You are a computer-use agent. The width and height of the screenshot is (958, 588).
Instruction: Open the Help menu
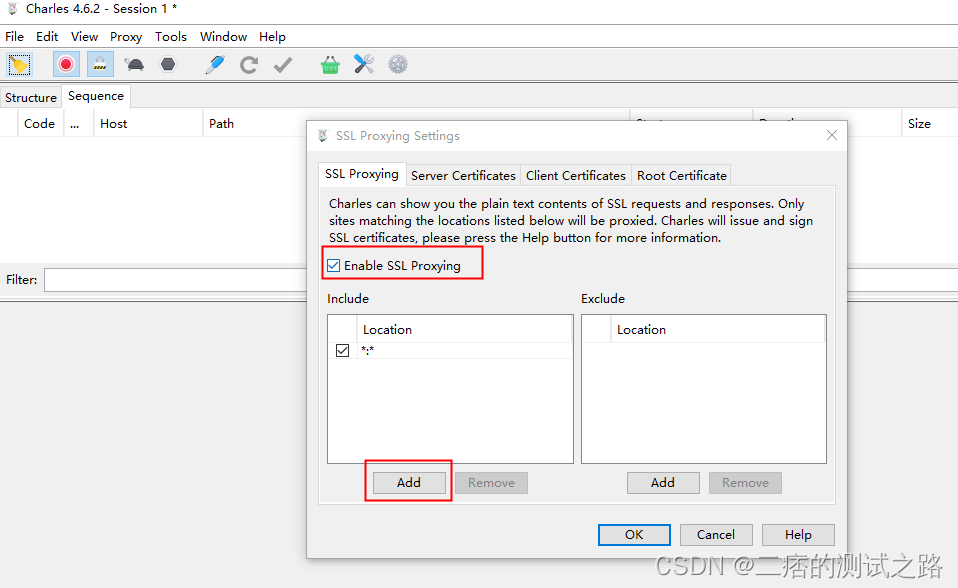[272, 37]
